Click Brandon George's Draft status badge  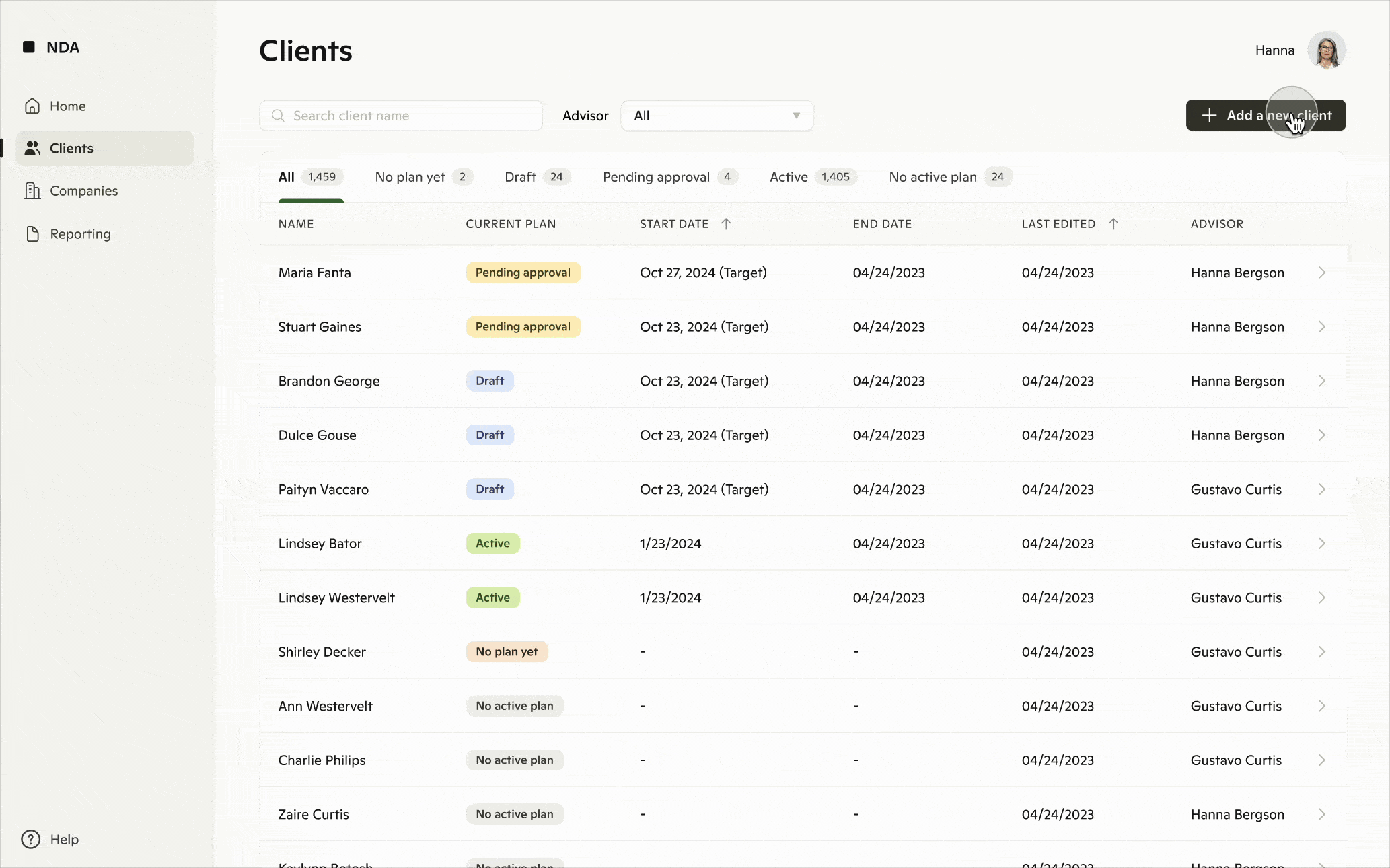(490, 381)
